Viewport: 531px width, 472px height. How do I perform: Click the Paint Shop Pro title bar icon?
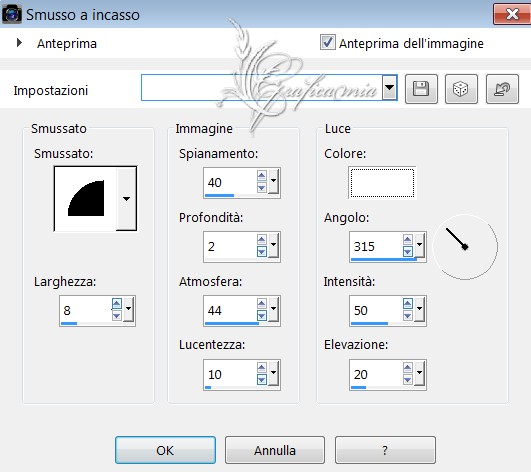tap(12, 14)
